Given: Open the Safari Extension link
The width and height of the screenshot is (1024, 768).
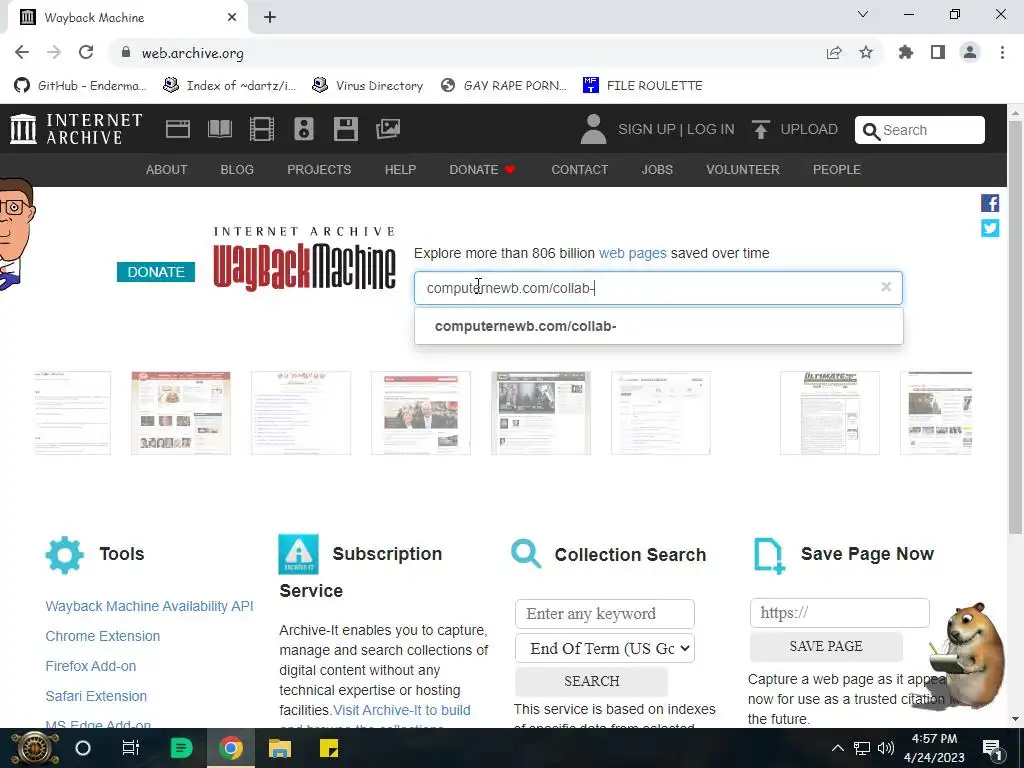Looking at the screenshot, I should (x=96, y=696).
